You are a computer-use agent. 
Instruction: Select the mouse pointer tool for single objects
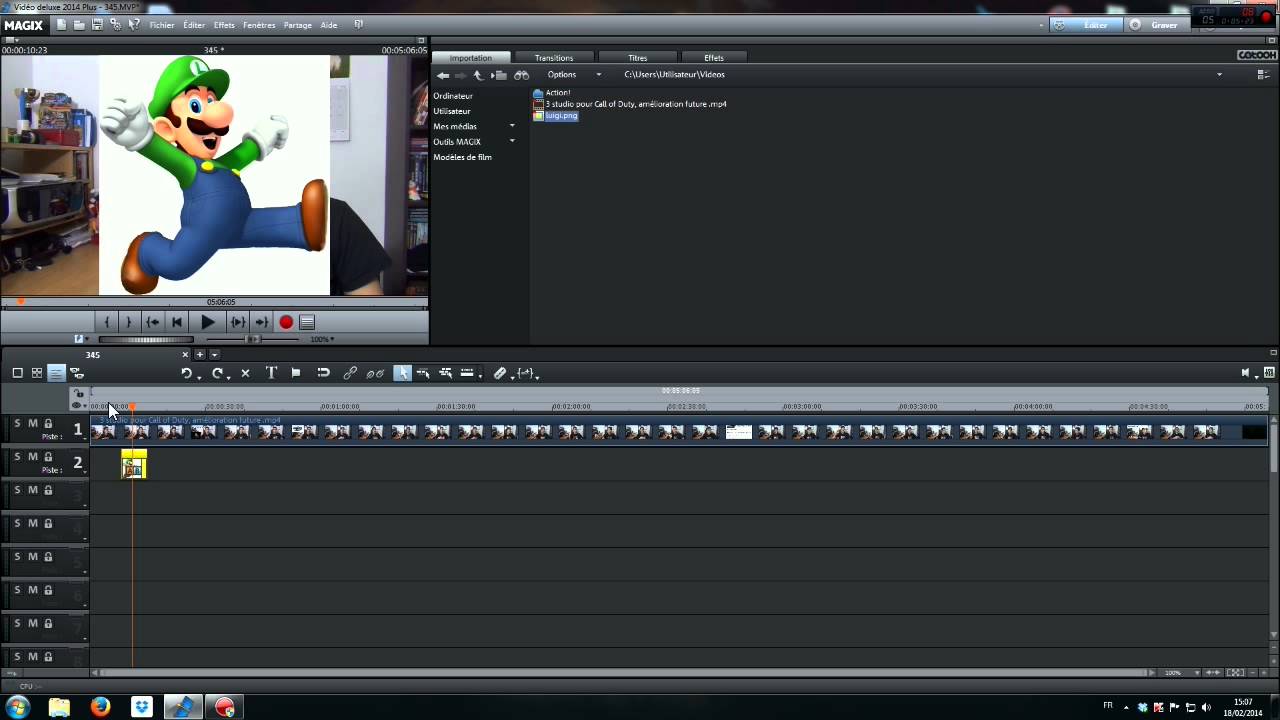(402, 373)
